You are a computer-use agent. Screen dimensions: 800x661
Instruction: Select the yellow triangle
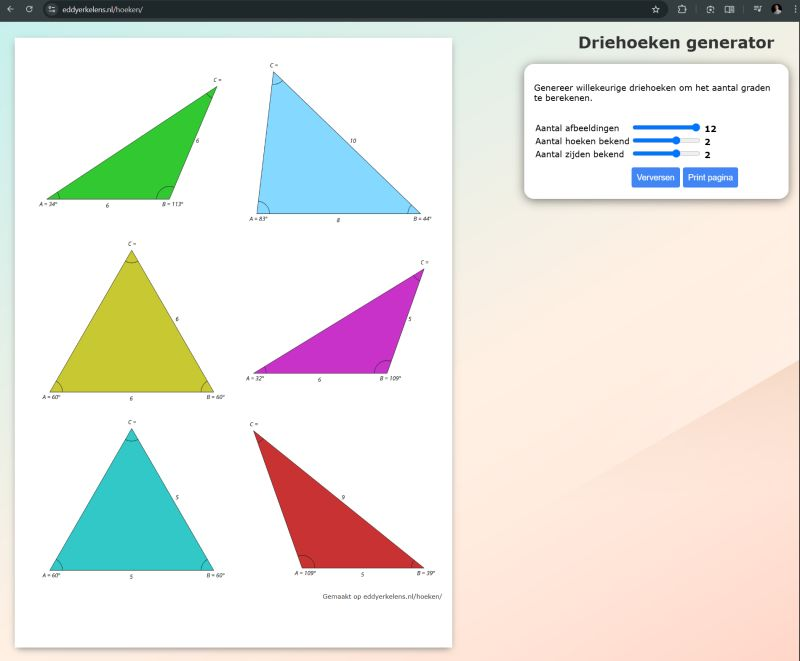132,347
